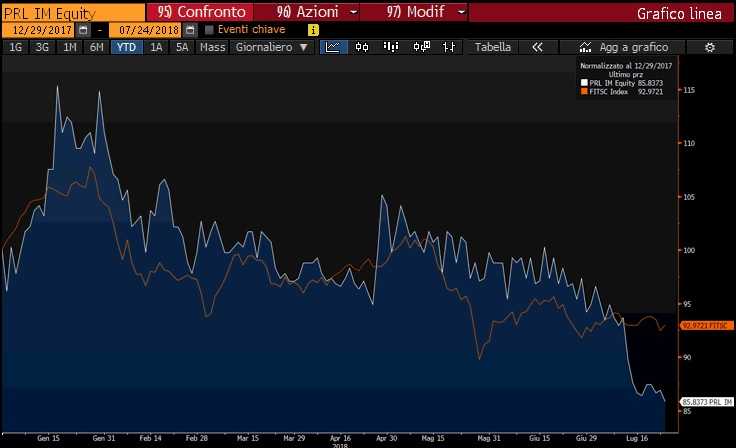The width and height of the screenshot is (736, 448).
Task: Select the 6M time range
Action: 97,47
